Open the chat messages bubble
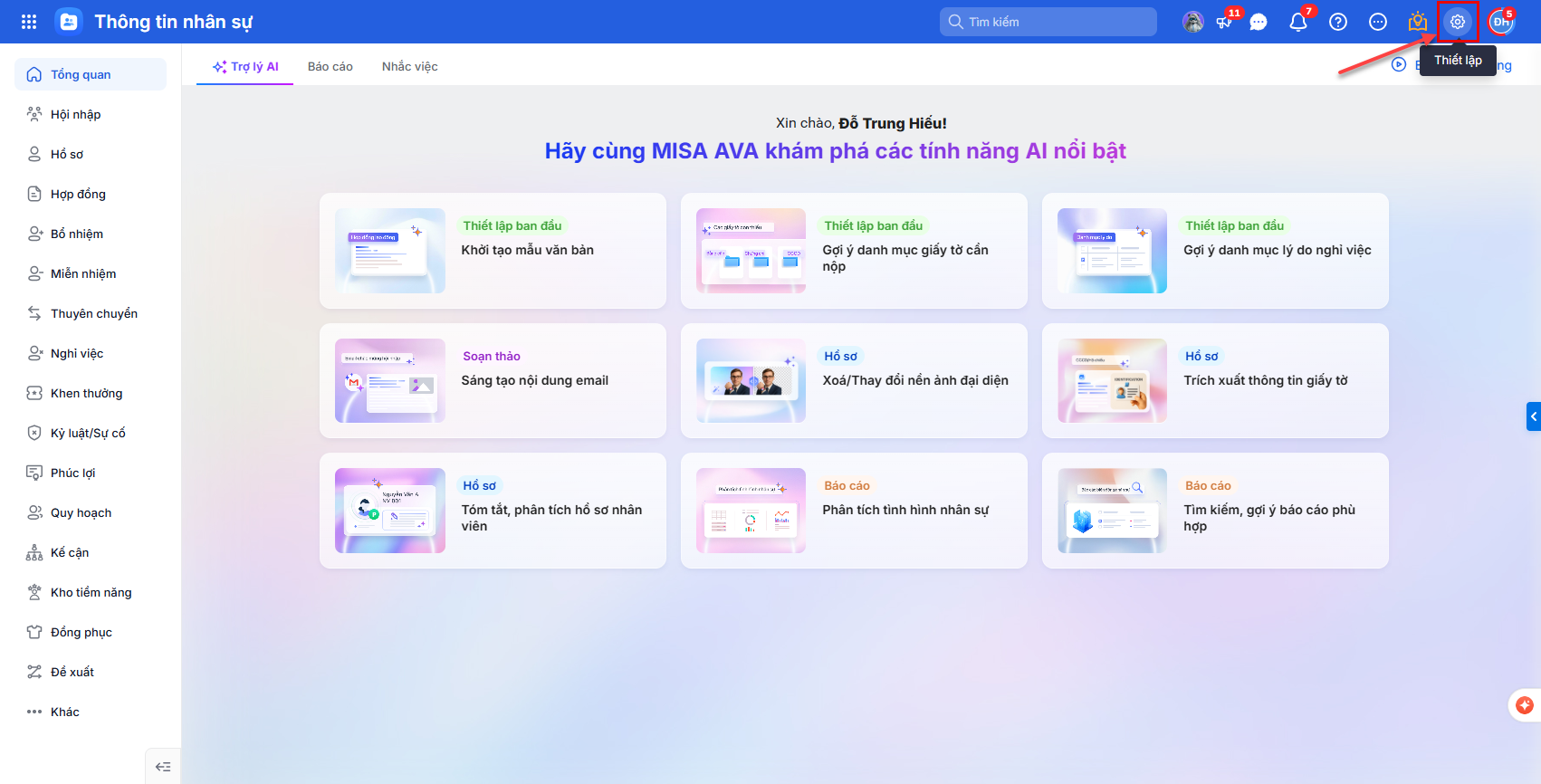 pyautogui.click(x=1259, y=22)
